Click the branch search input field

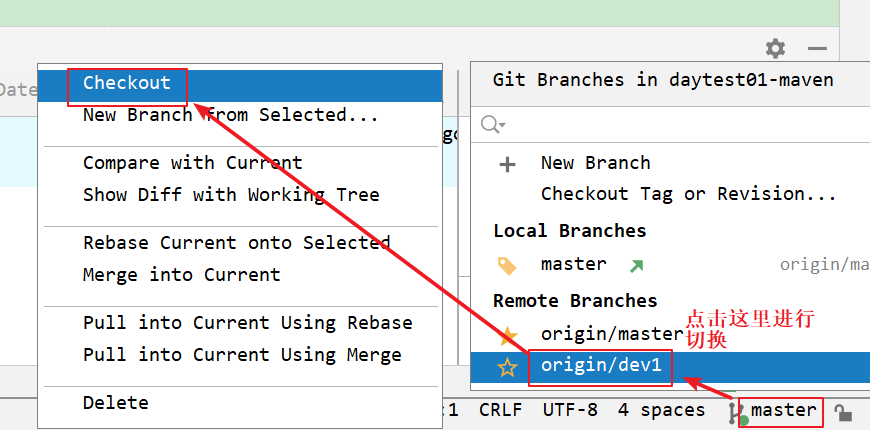[x=680, y=124]
